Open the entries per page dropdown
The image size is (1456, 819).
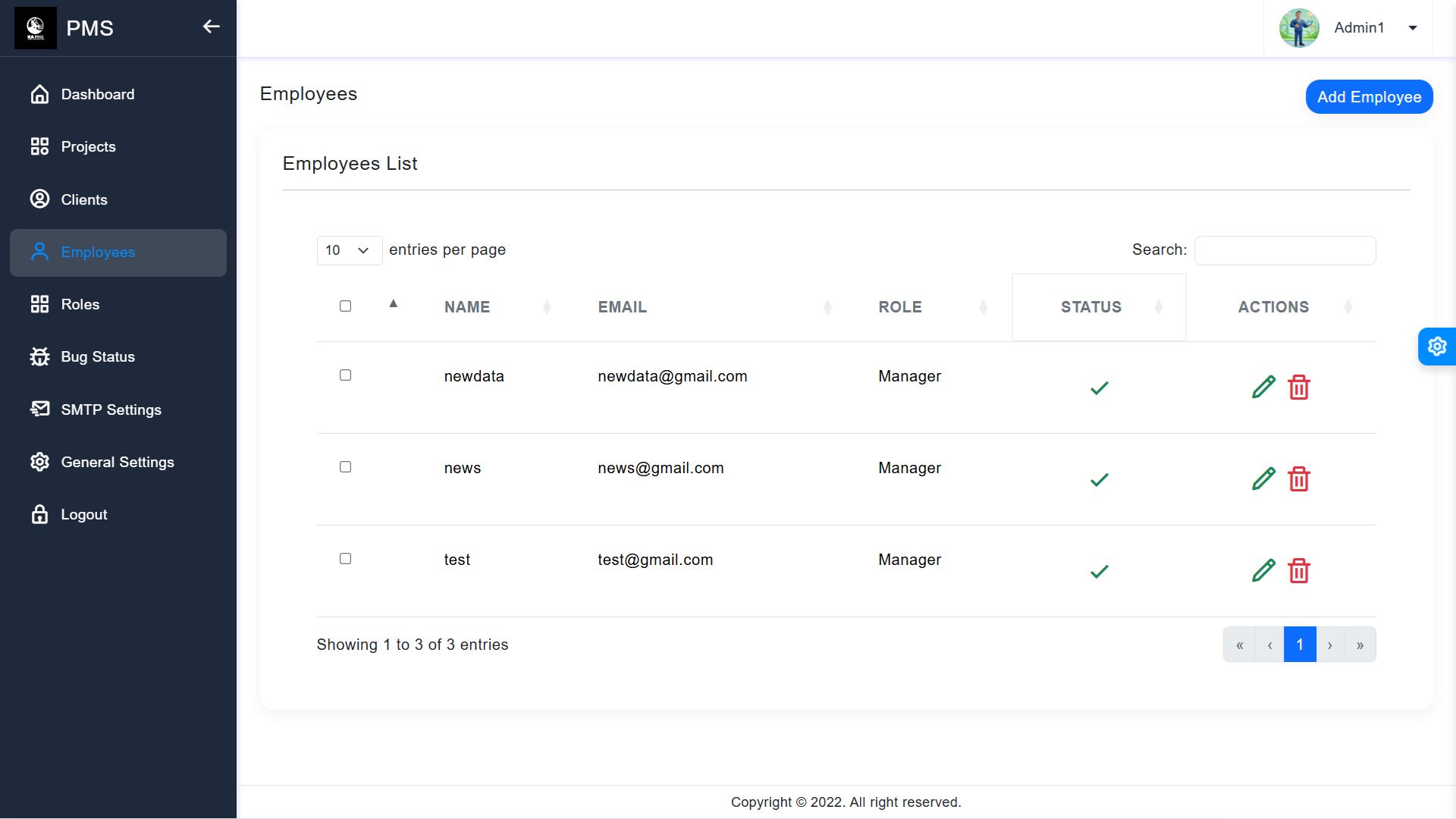[349, 250]
